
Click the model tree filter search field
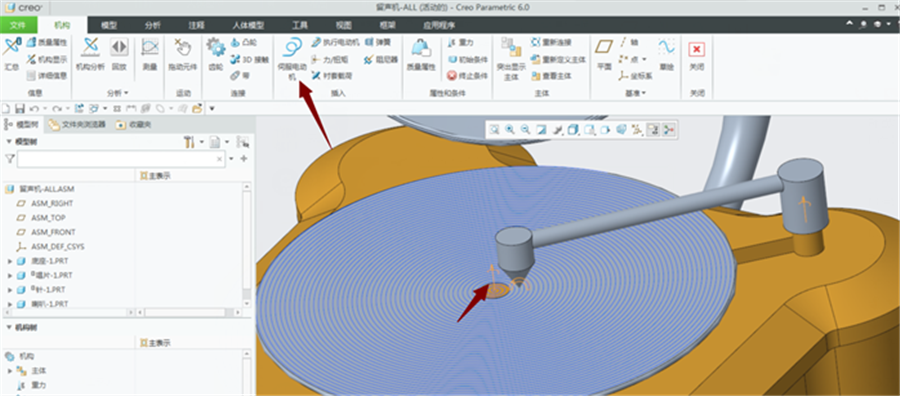[x=121, y=159]
